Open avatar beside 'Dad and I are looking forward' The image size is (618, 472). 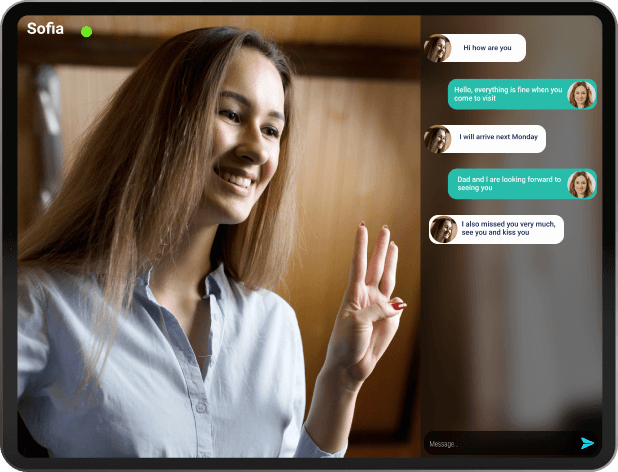581,184
